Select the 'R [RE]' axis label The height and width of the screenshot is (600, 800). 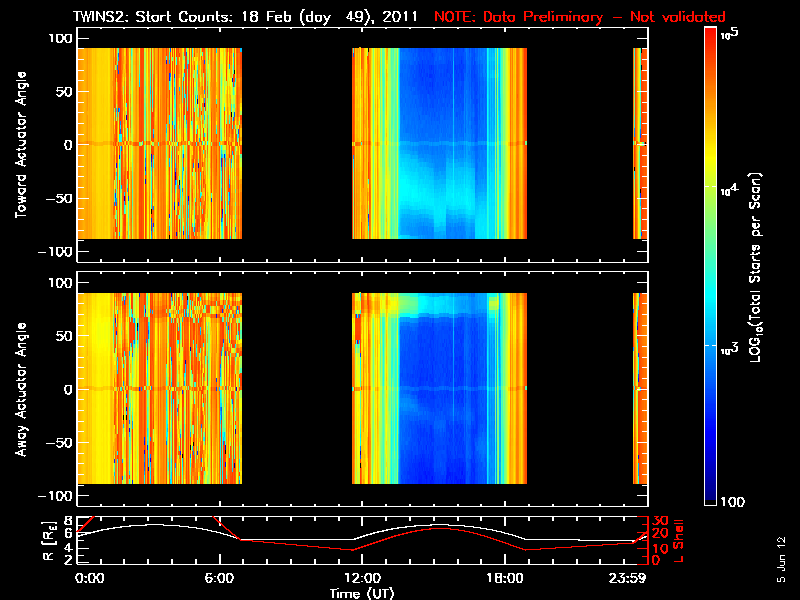48,541
